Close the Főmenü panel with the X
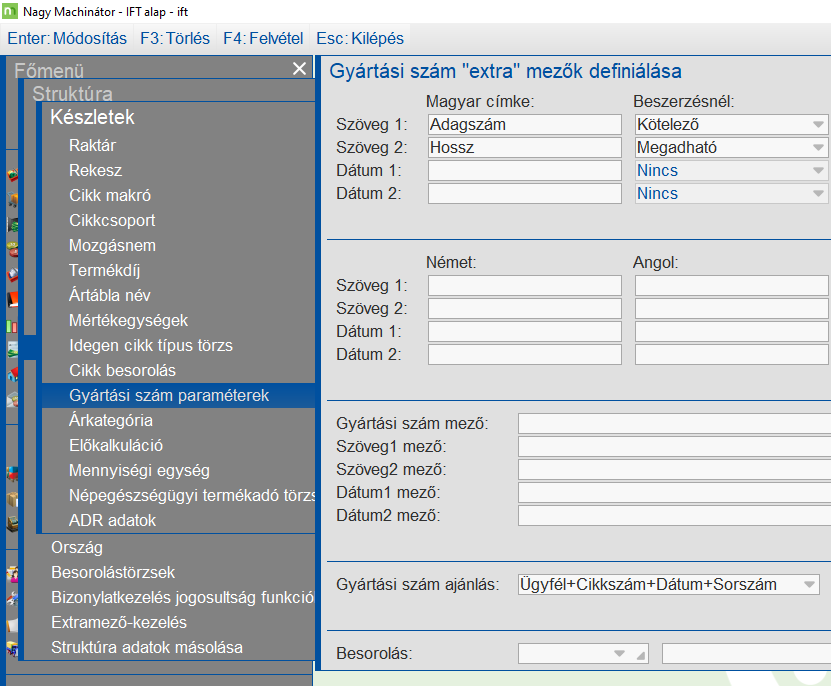The height and width of the screenshot is (686, 831). click(299, 68)
